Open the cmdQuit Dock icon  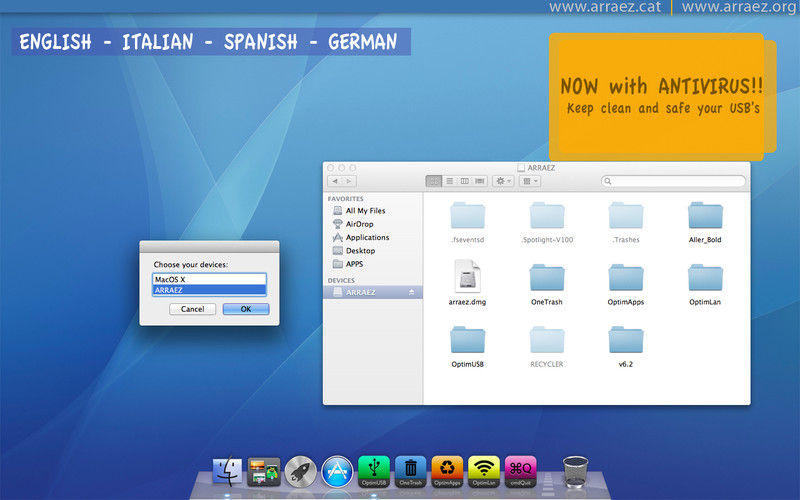point(520,471)
